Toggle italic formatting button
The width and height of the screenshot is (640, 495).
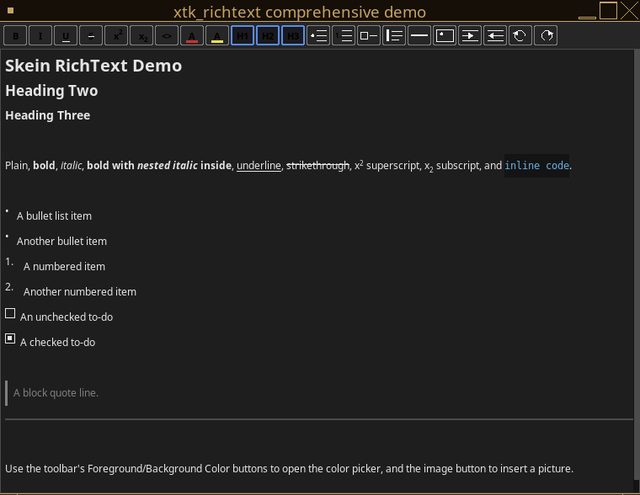(40, 36)
